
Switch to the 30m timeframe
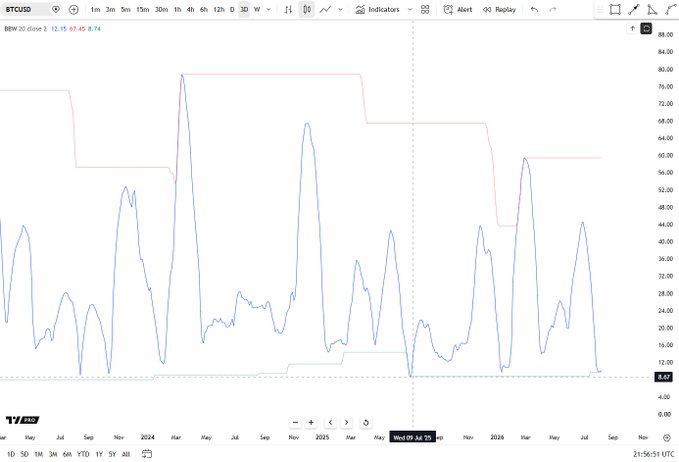pos(162,10)
